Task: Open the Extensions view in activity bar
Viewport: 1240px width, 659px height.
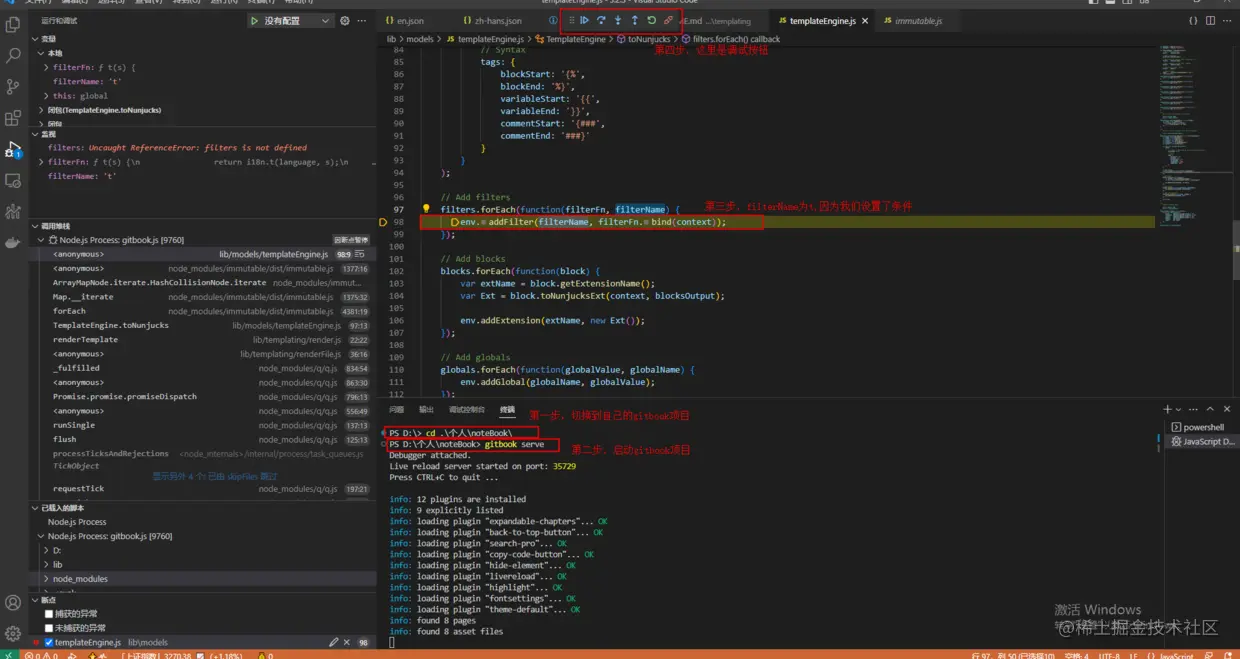Action: pyautogui.click(x=13, y=118)
